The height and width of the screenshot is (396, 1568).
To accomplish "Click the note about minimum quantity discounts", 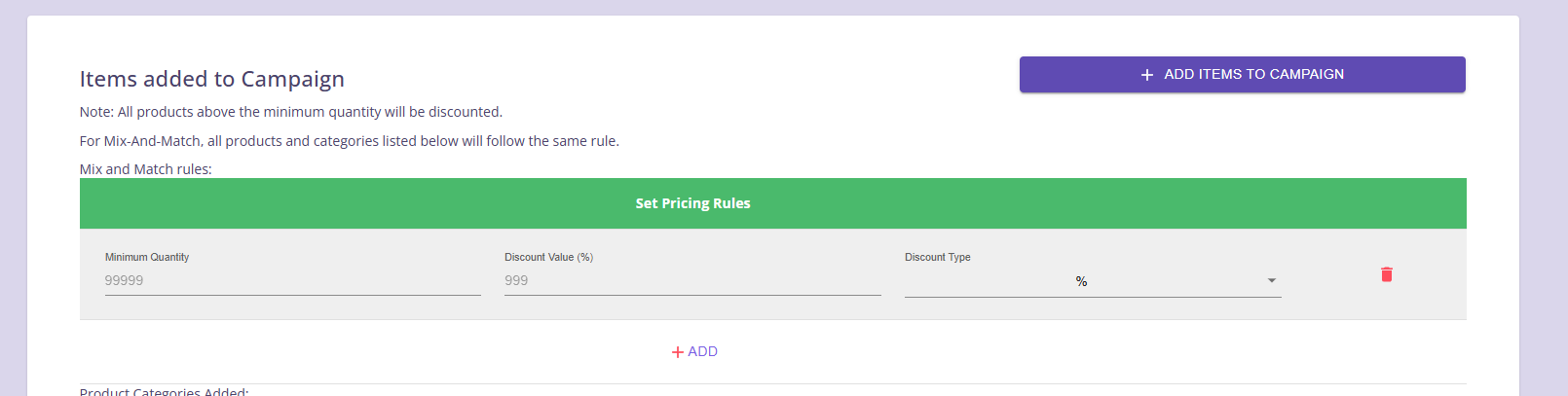I will (x=291, y=112).
